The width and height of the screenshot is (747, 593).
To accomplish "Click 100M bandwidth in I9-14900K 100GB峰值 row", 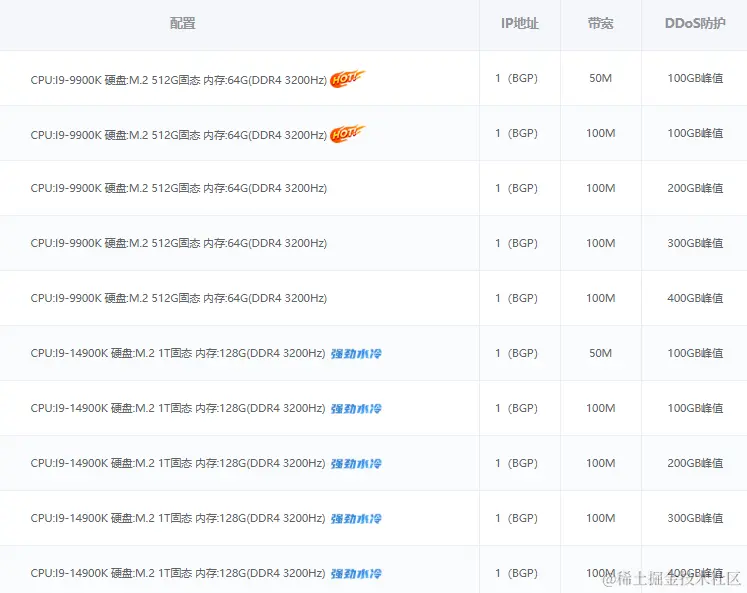I will tap(600, 408).
